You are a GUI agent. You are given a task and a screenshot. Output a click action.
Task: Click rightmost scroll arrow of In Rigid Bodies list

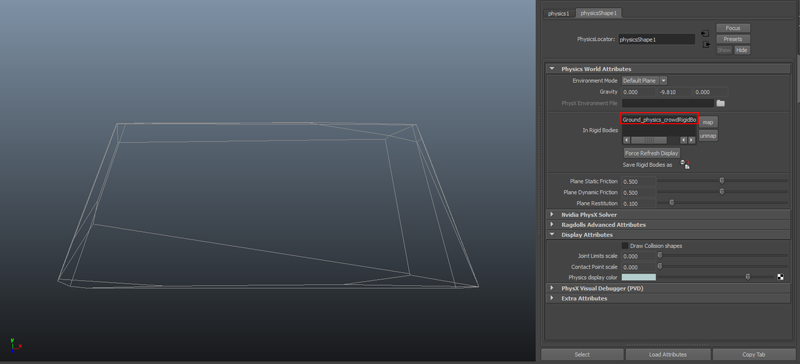pos(691,140)
